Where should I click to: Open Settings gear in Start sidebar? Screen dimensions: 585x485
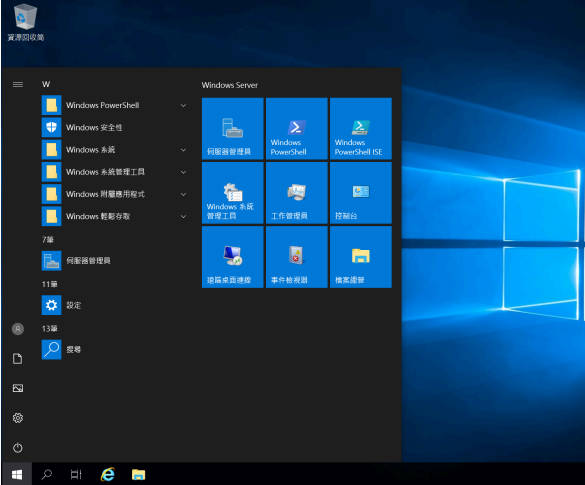coord(18,418)
